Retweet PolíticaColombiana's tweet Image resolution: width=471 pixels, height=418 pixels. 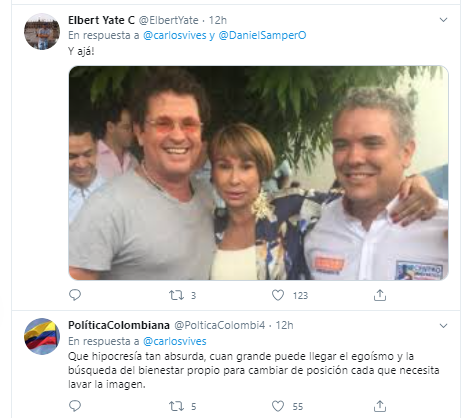(176, 406)
